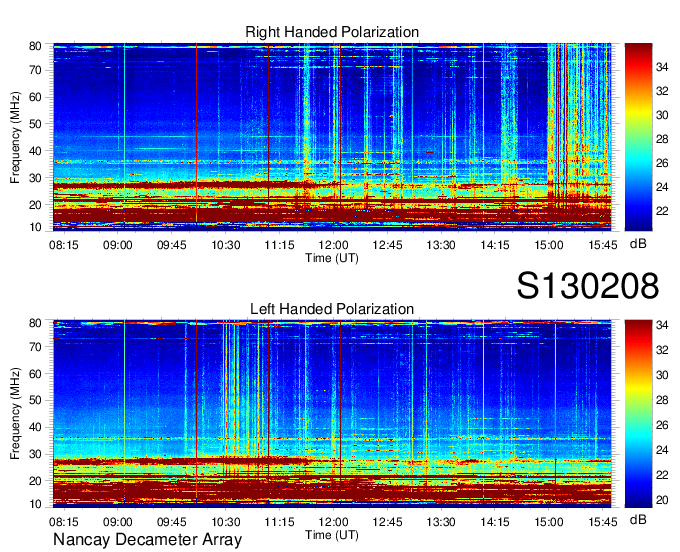
Task: Select the S130208 date label
Action: click(x=588, y=285)
